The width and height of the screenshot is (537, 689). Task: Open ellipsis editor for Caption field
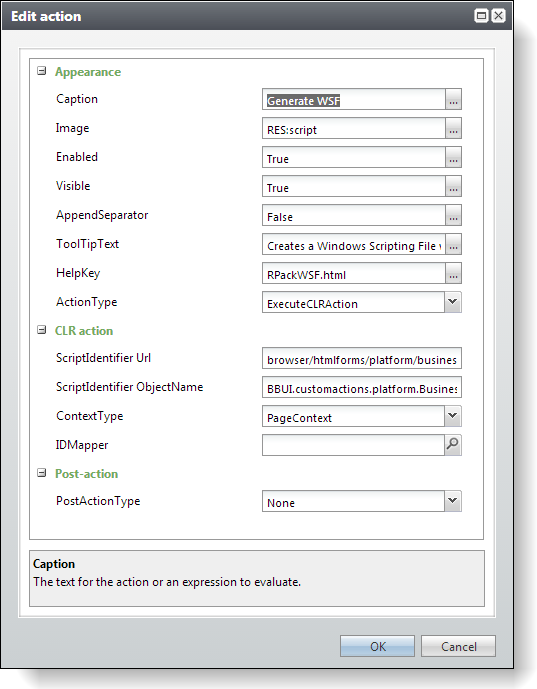[453, 100]
